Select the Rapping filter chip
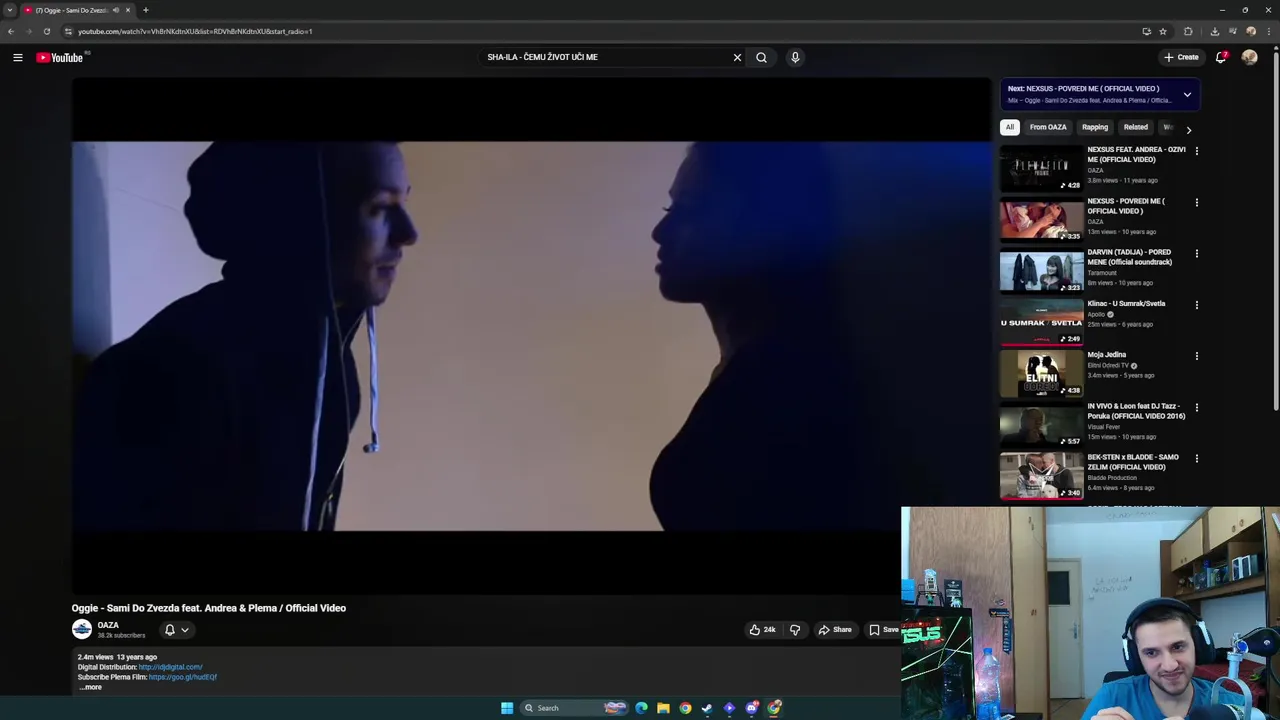This screenshot has height=720, width=1280. coord(1095,128)
